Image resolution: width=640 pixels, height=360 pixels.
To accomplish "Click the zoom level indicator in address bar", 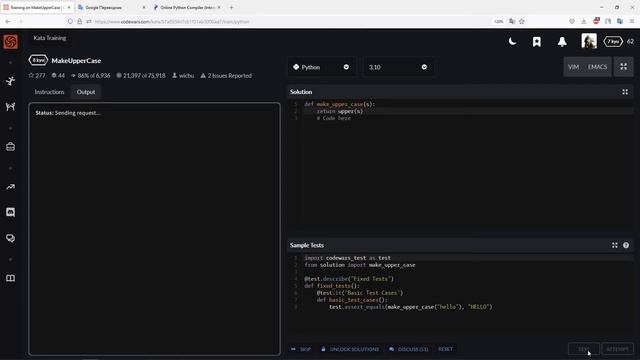I will [499, 21].
